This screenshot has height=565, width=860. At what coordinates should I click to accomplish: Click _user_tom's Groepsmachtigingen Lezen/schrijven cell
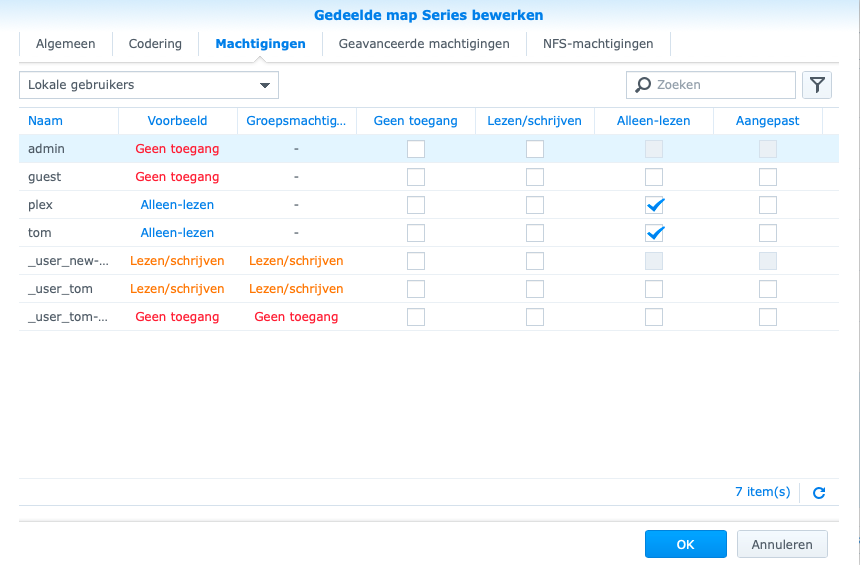(x=296, y=289)
